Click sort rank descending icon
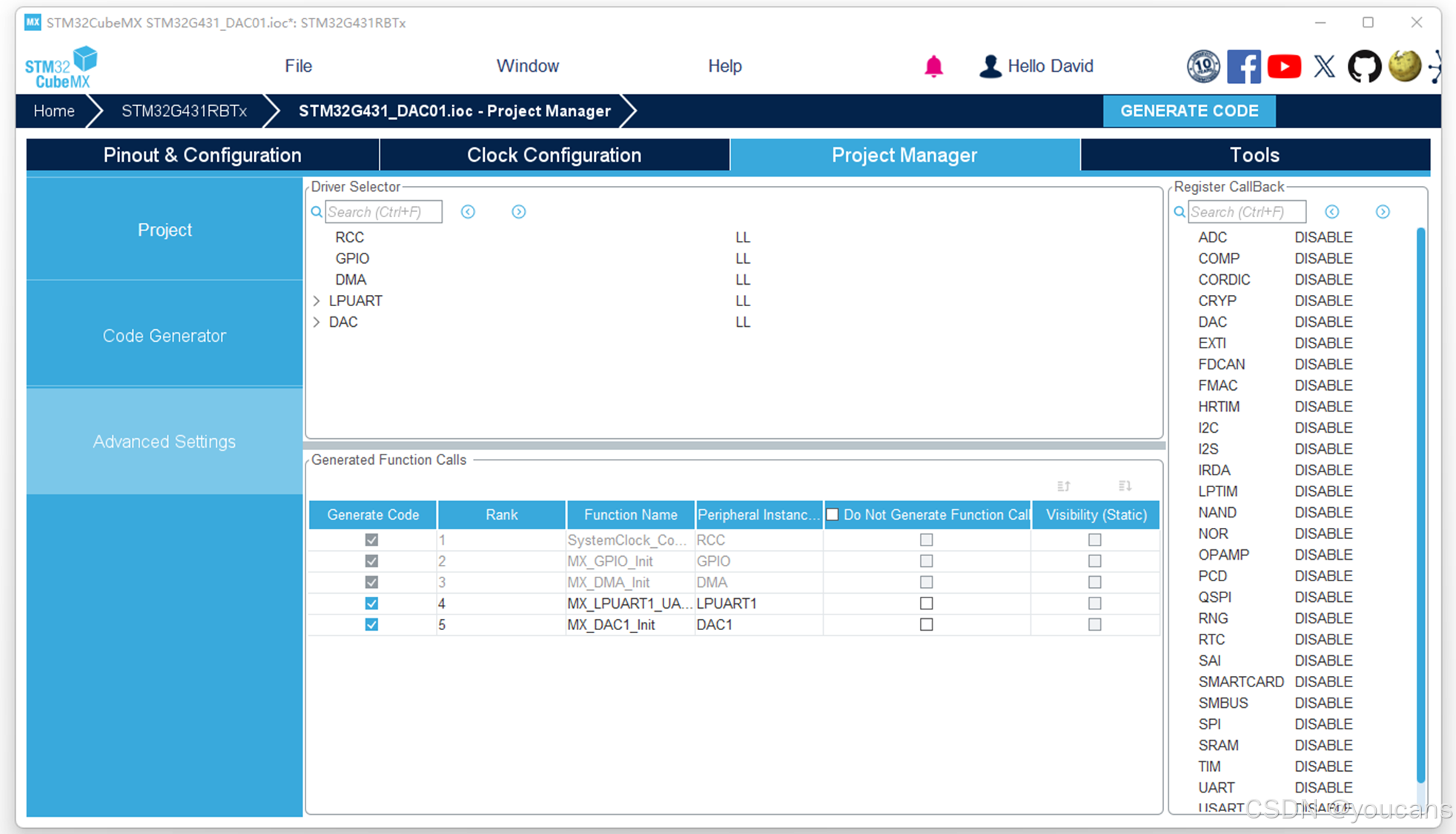This screenshot has height=834, width=1456. pos(1125,486)
